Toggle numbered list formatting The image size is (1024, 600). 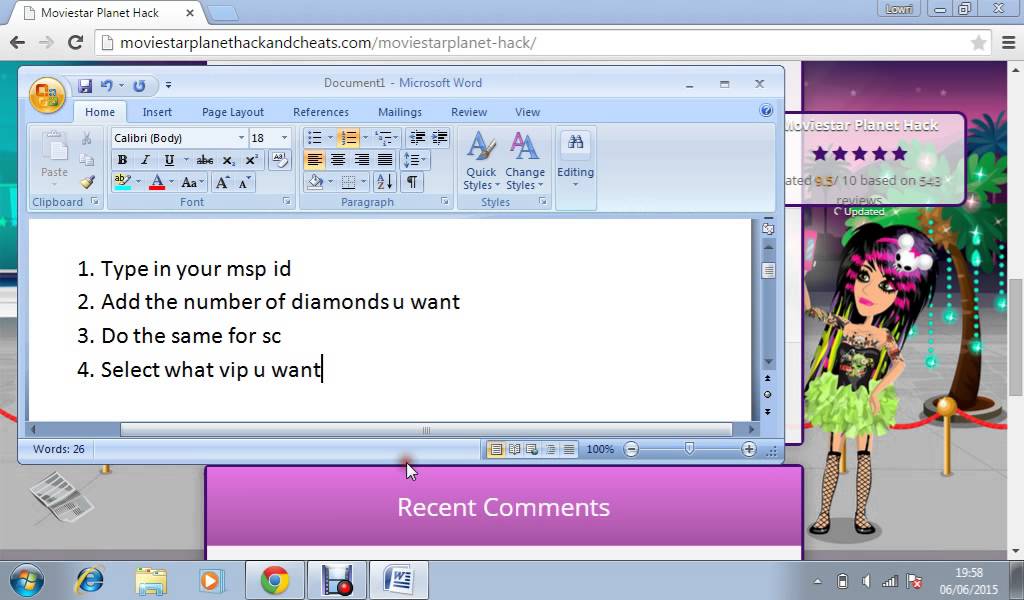[349, 138]
